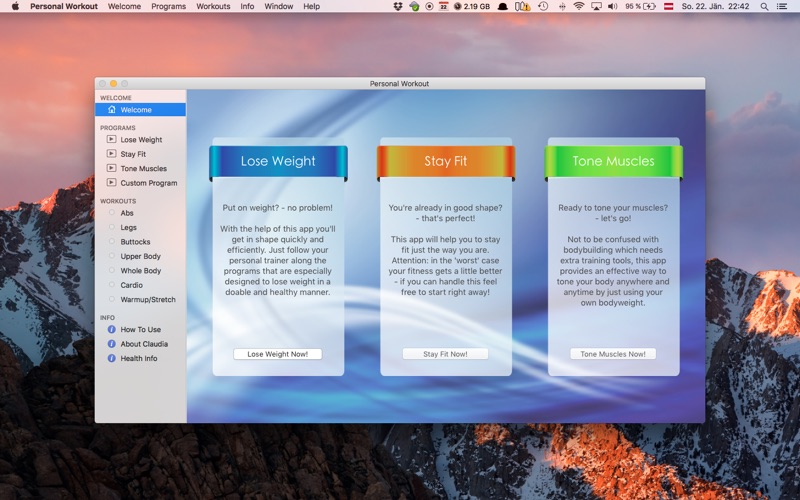Image resolution: width=800 pixels, height=500 pixels.
Task: Open Spotlight search magnifier in menu bar
Action: click(x=764, y=7)
